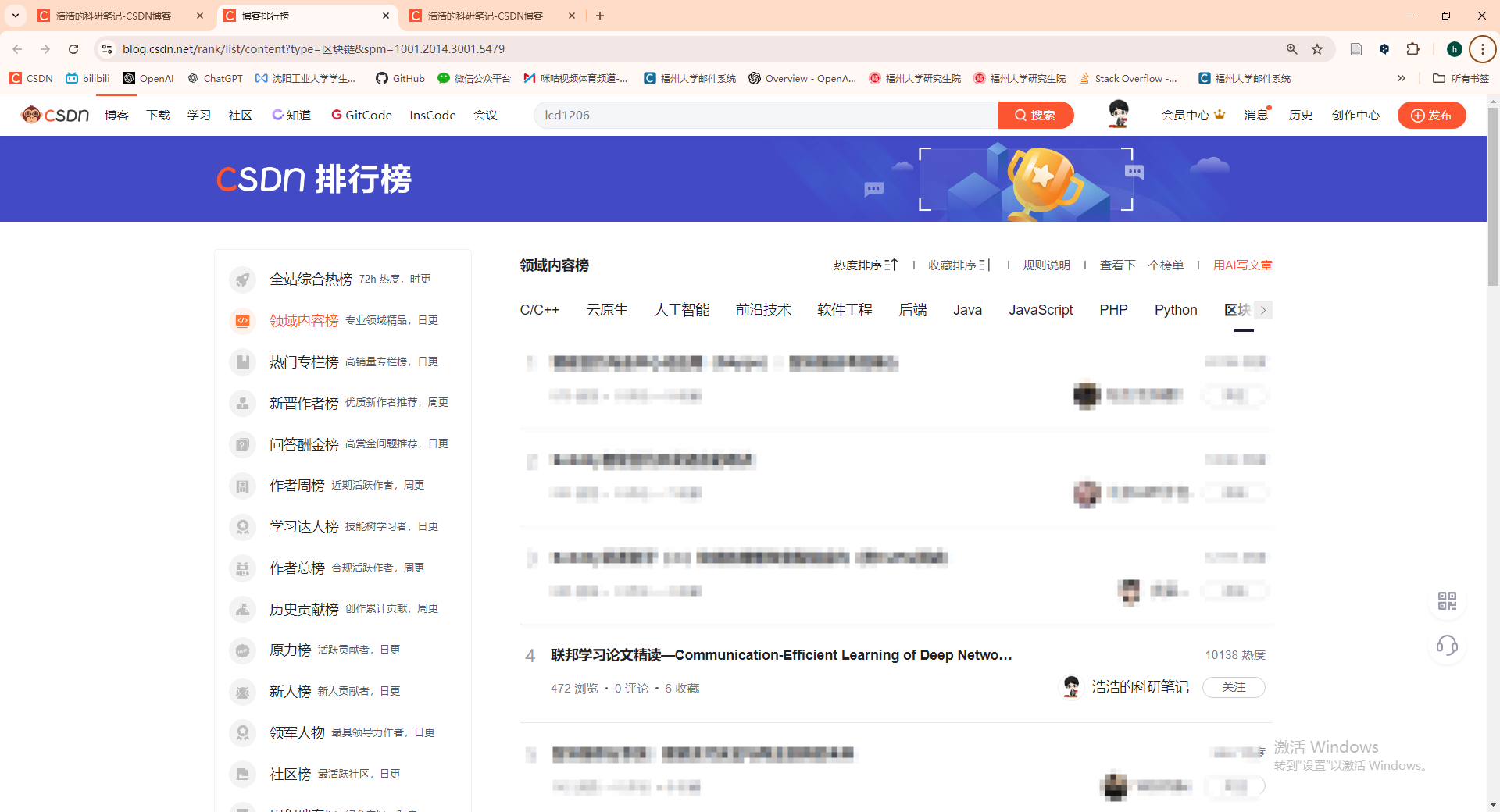Click the user avatar in header
The width and height of the screenshot is (1500, 812).
(x=1119, y=114)
